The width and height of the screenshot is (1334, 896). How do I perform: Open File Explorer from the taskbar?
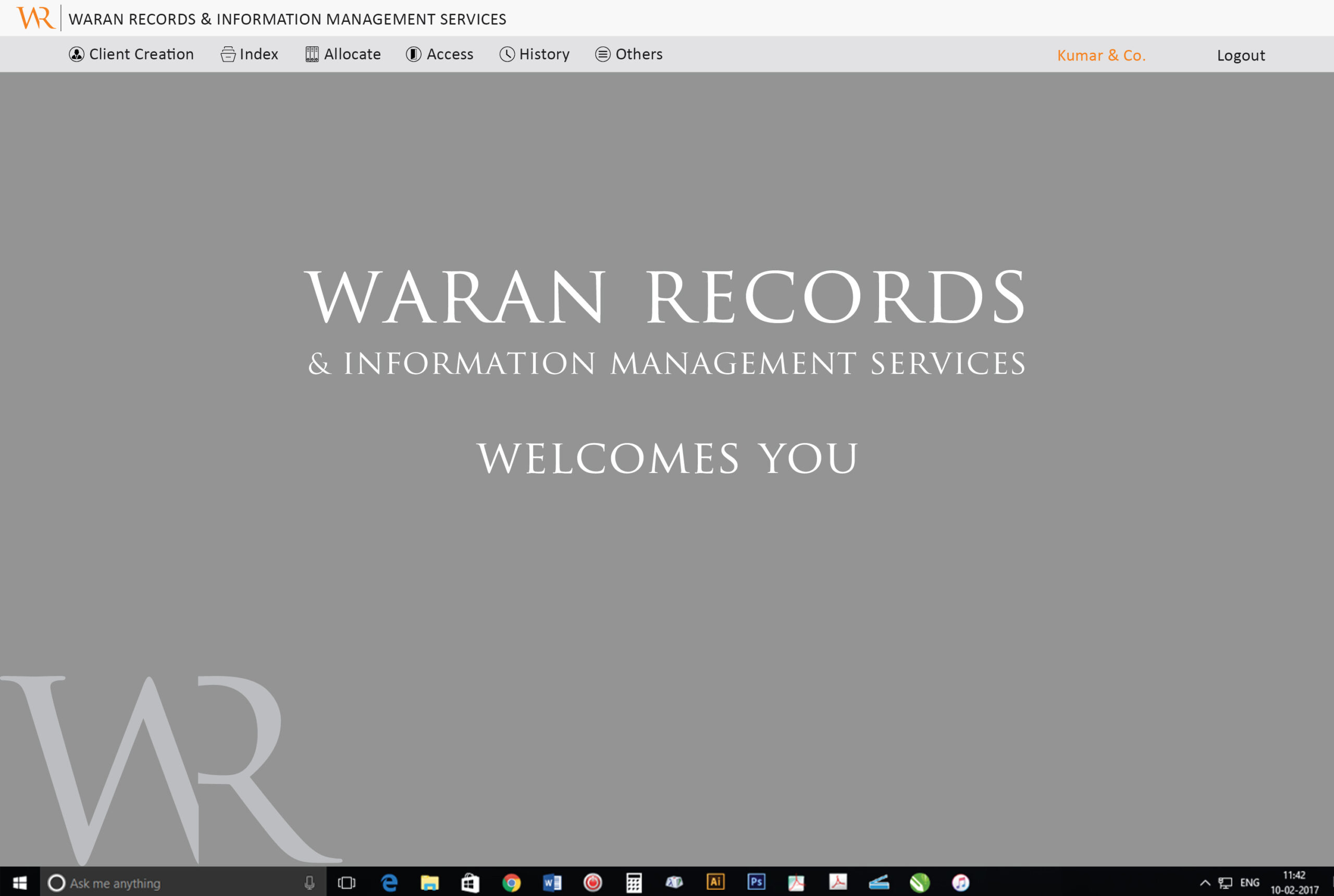click(430, 883)
